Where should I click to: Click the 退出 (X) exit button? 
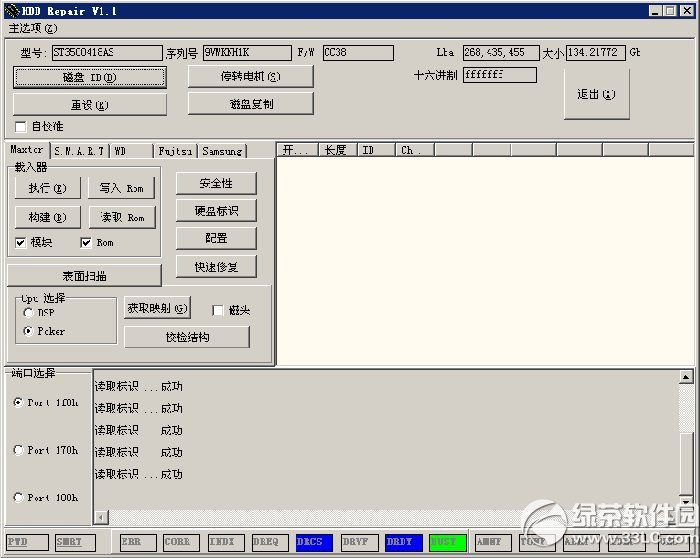(x=597, y=94)
